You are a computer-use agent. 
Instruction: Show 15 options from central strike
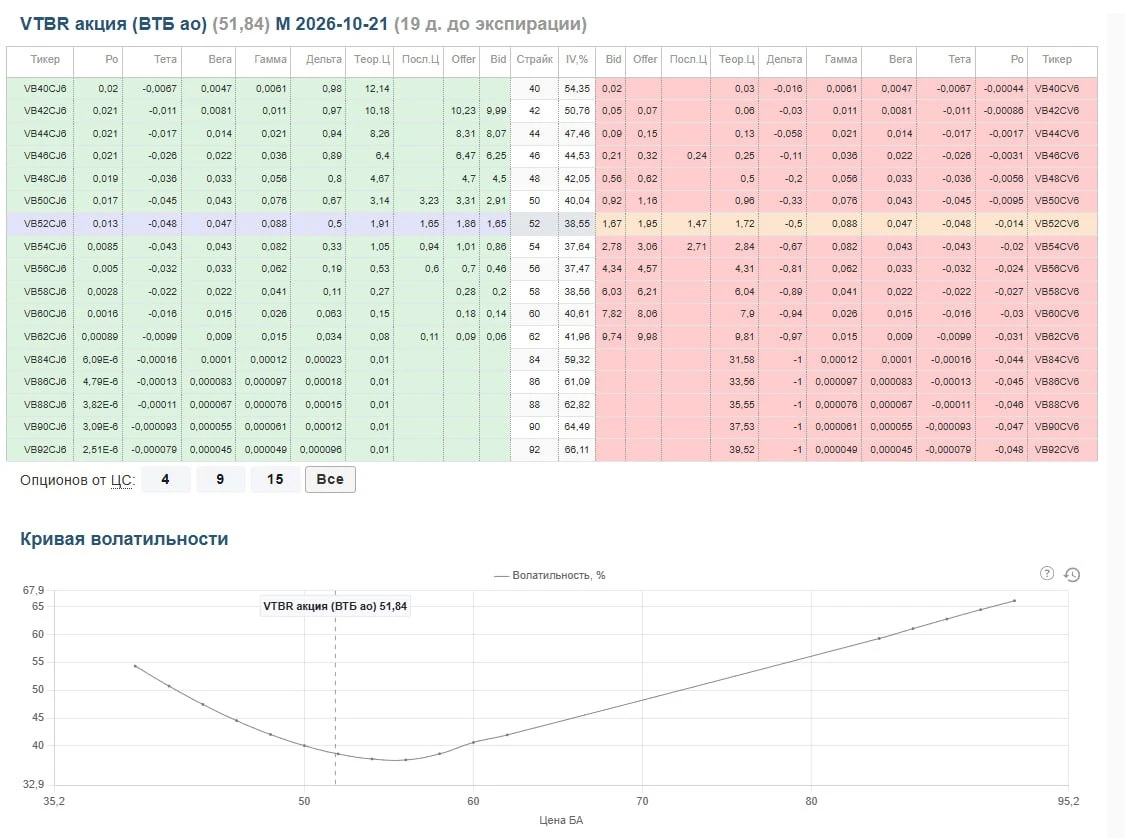click(x=276, y=479)
